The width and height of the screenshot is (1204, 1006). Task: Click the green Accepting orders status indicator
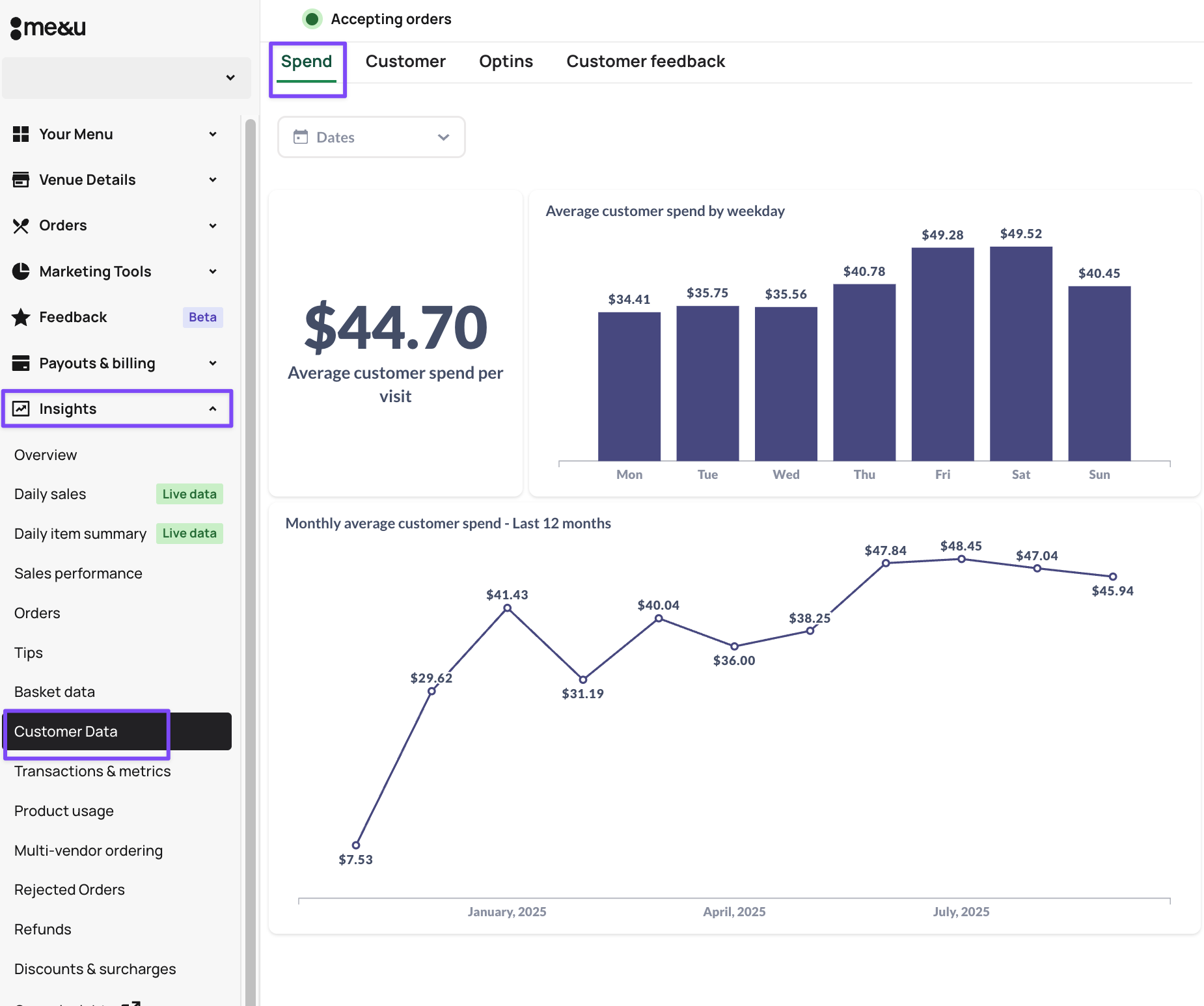(312, 19)
